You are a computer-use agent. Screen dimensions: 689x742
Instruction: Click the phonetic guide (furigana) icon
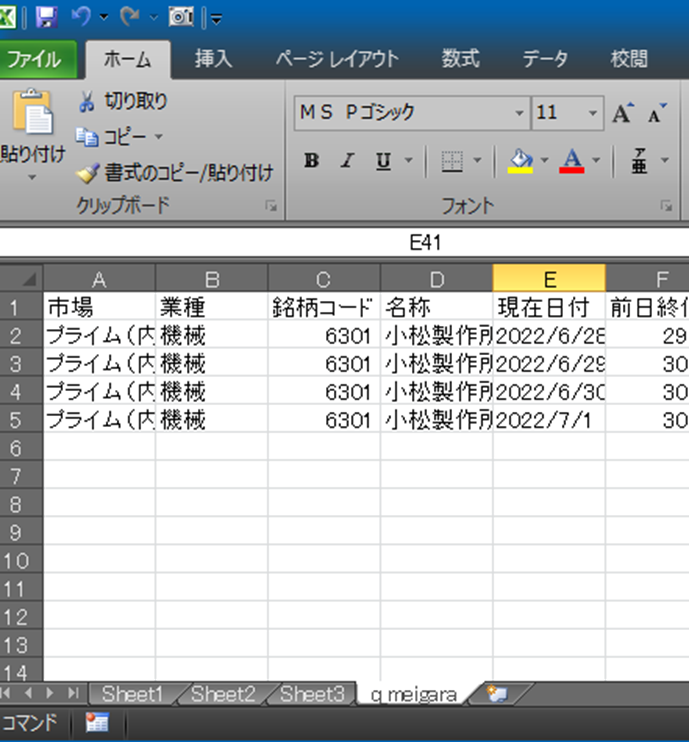coord(639,161)
